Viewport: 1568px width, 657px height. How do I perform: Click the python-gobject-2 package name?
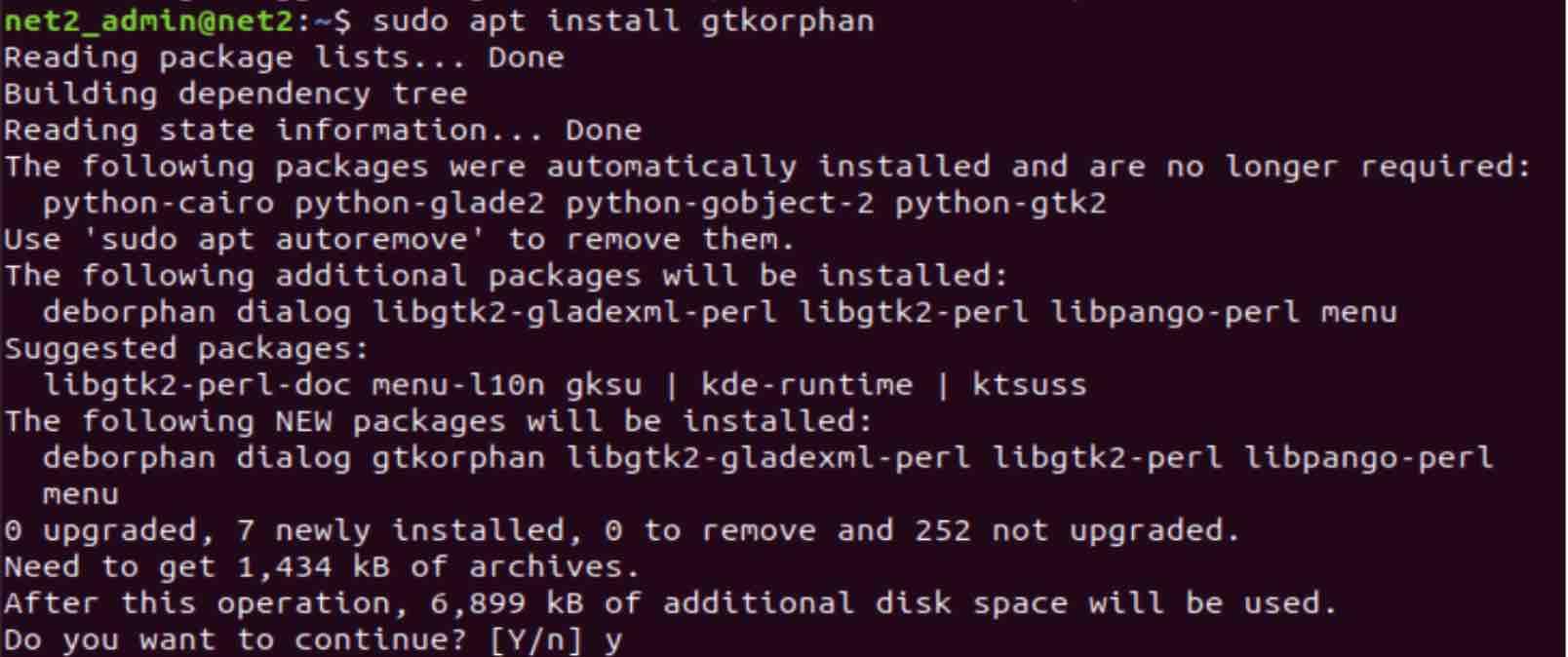(721, 204)
